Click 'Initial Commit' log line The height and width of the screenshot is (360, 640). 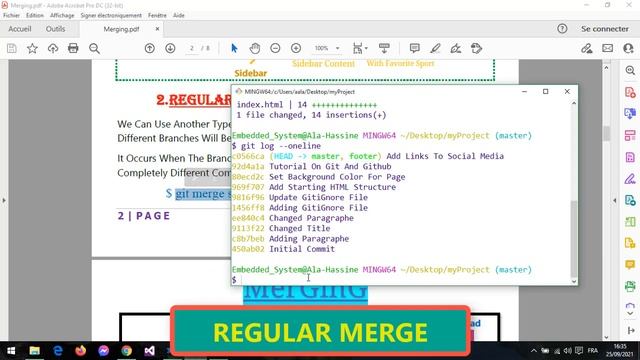(x=302, y=249)
